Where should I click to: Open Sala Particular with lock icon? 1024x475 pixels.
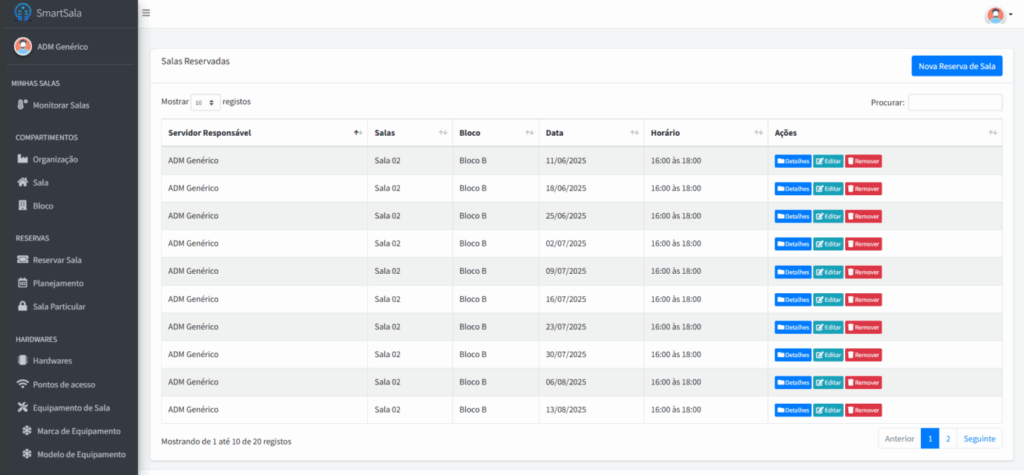(x=58, y=307)
